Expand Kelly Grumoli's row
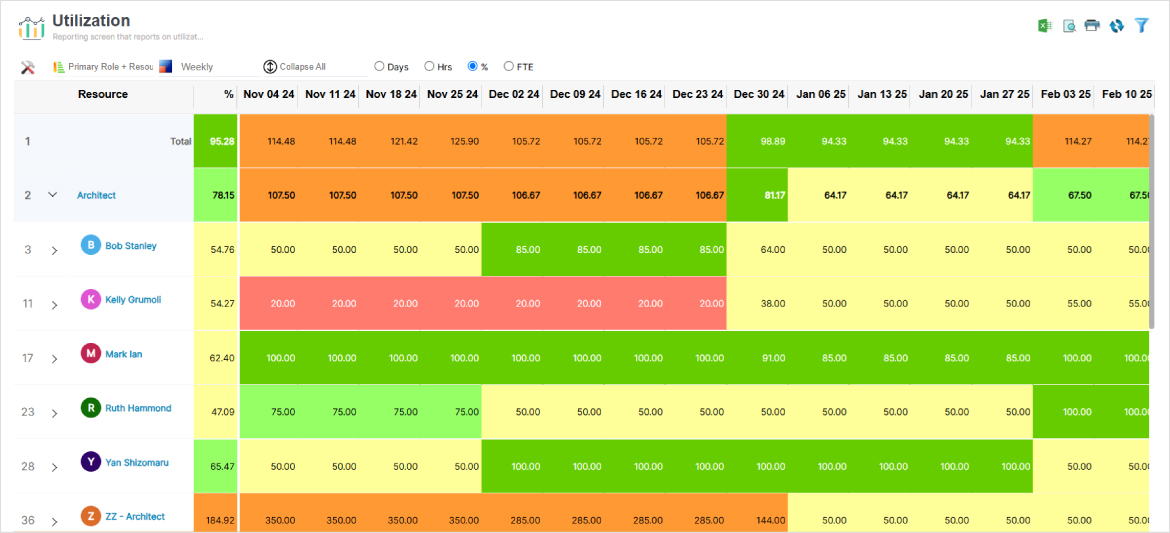1170x533 pixels. click(x=54, y=305)
